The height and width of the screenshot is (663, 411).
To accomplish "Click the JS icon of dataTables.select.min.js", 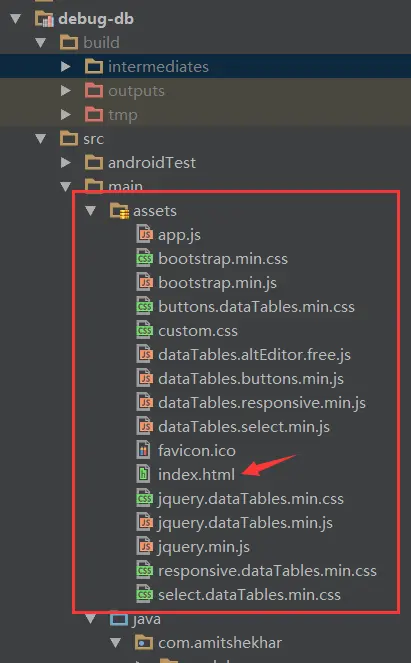I will tap(144, 426).
